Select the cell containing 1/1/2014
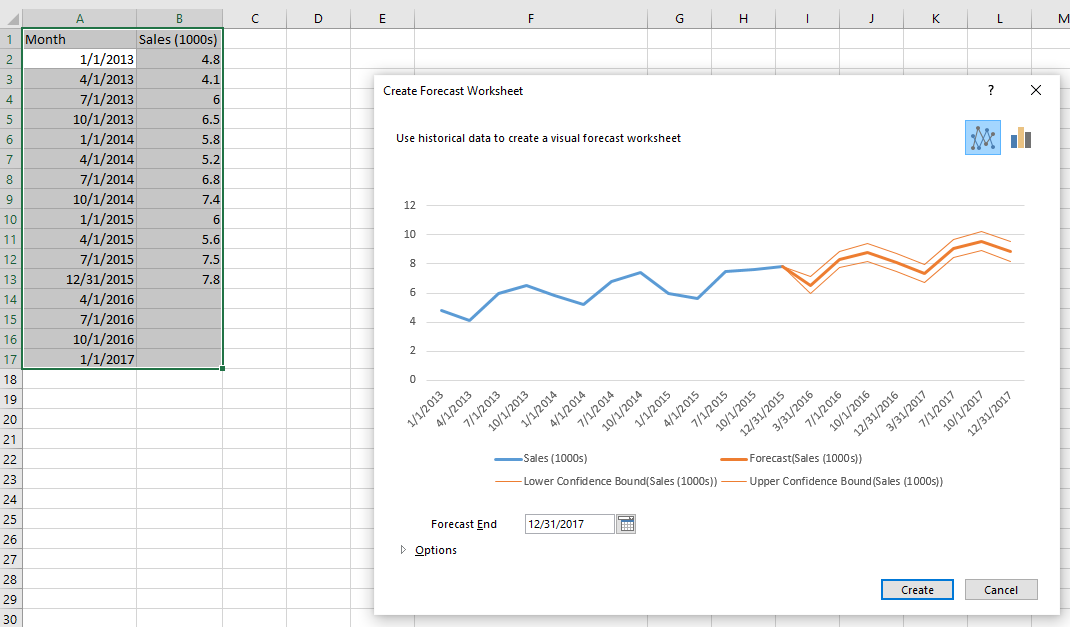The height and width of the screenshot is (627, 1070). (80, 139)
